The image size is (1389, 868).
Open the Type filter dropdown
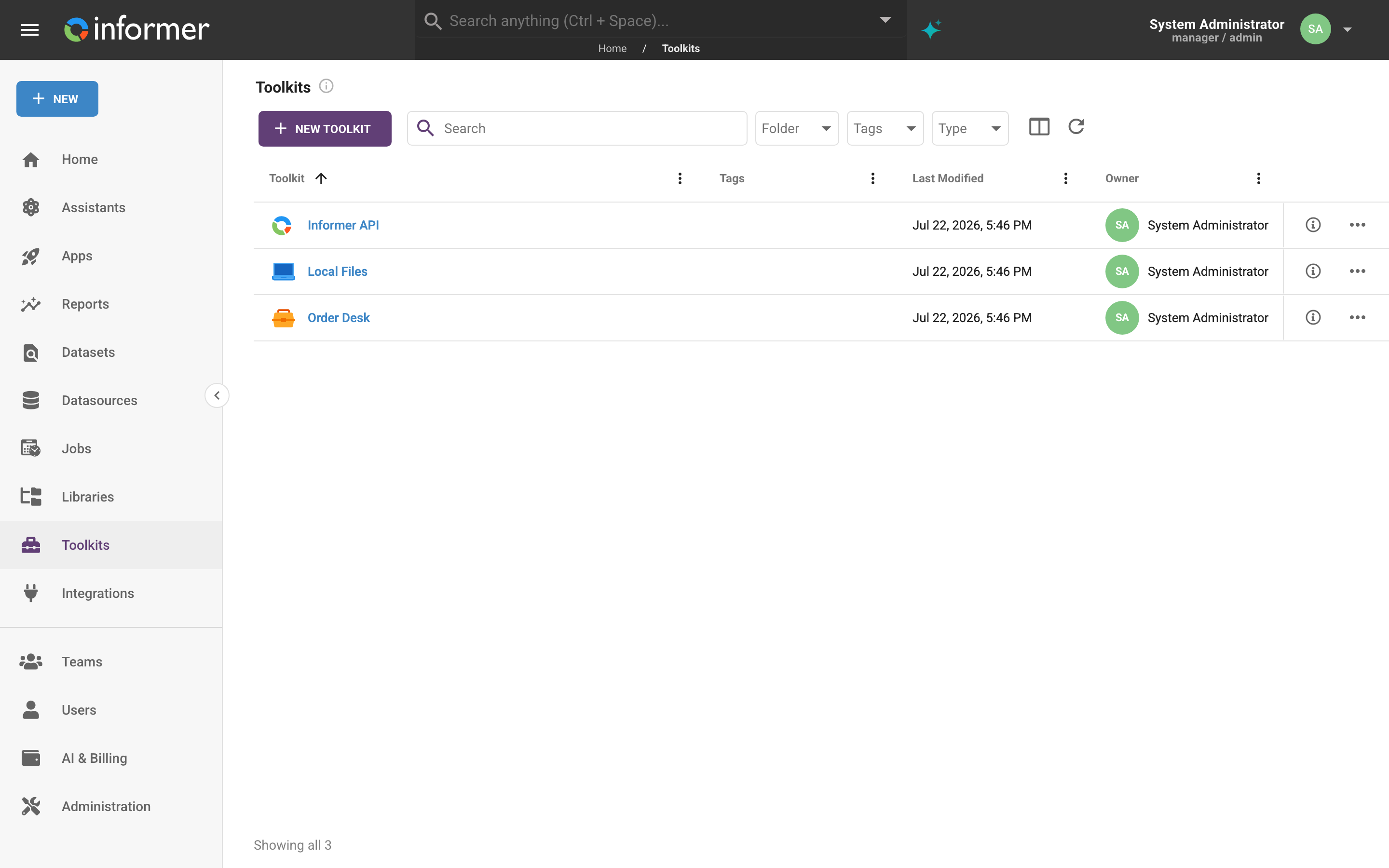pyautogui.click(x=970, y=129)
